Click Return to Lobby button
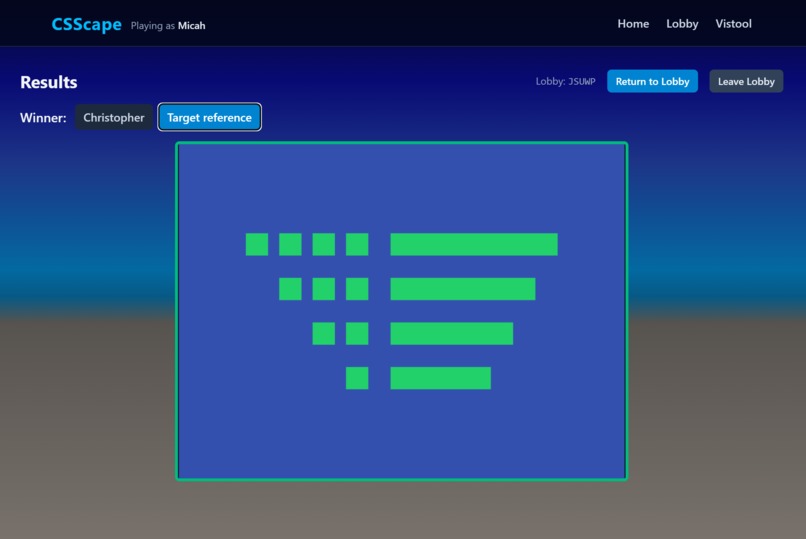 click(652, 81)
